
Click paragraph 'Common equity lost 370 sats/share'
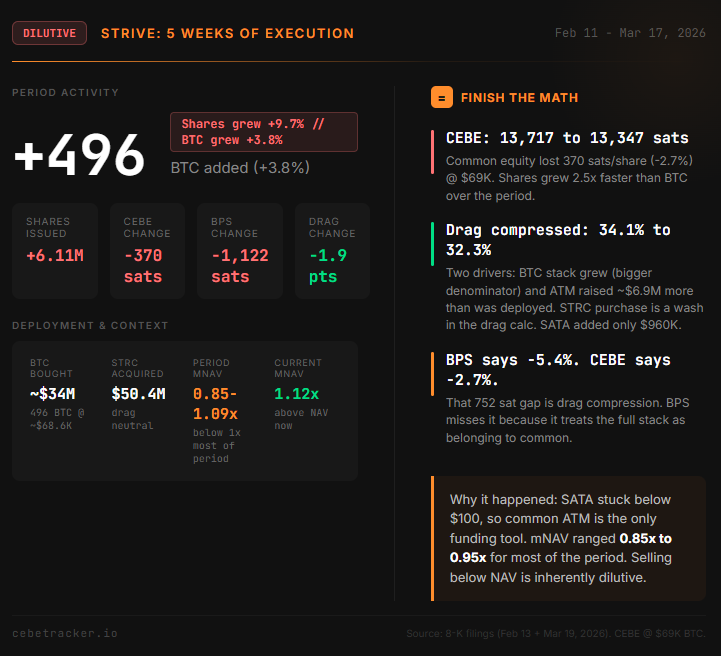569,178
